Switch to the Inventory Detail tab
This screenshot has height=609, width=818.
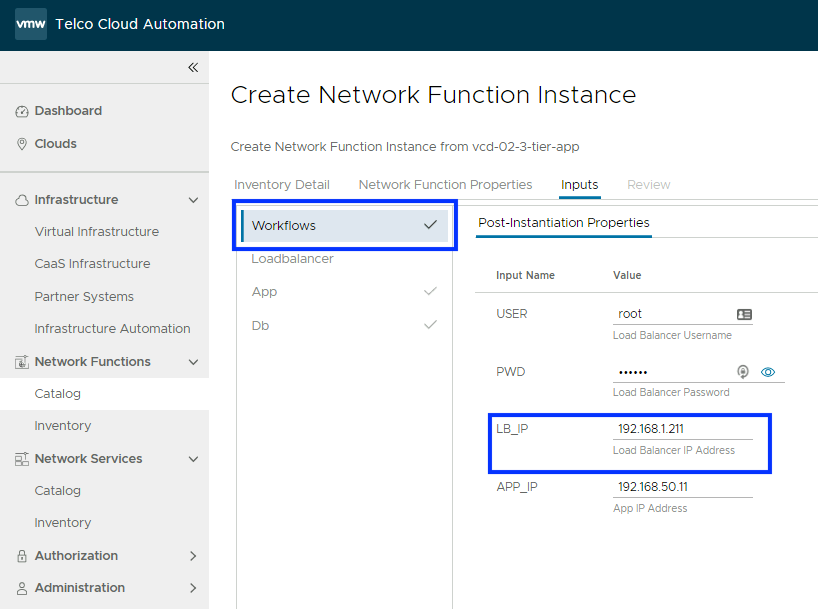pos(282,185)
